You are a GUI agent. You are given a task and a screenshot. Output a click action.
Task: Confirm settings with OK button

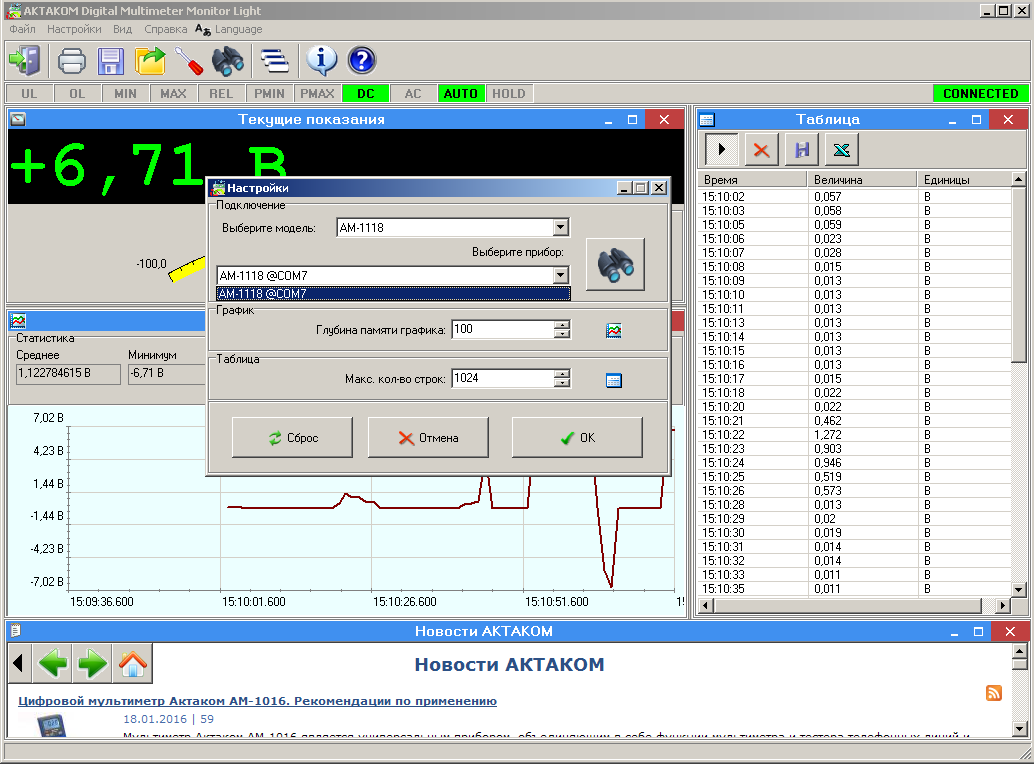[x=577, y=438]
